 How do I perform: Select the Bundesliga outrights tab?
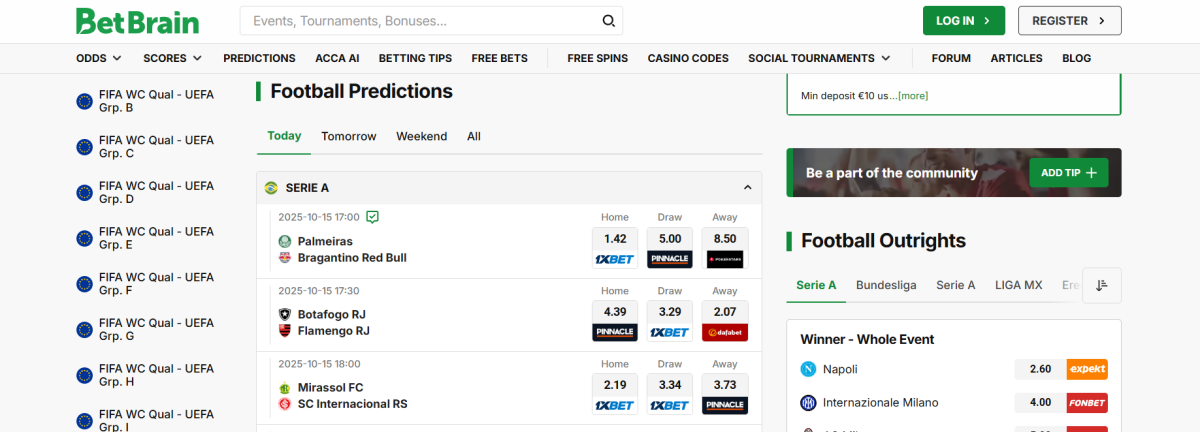886,285
